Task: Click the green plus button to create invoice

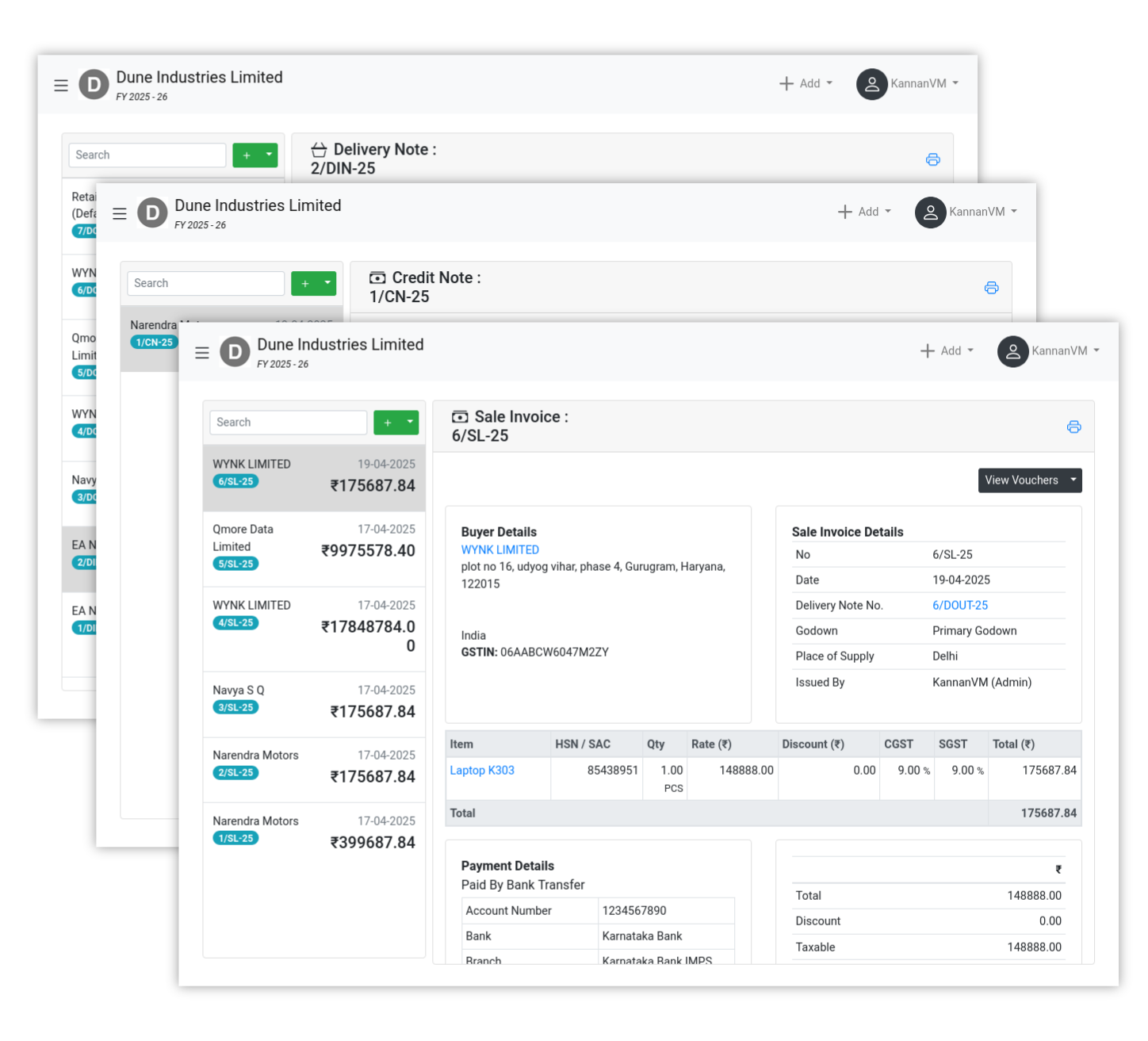Action: 387,422
